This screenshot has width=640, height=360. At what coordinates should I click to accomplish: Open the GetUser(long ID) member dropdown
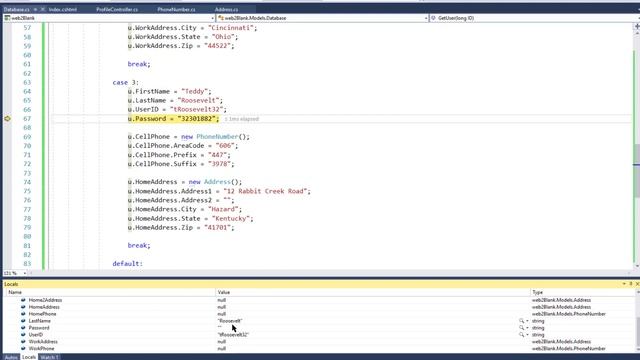coord(535,18)
